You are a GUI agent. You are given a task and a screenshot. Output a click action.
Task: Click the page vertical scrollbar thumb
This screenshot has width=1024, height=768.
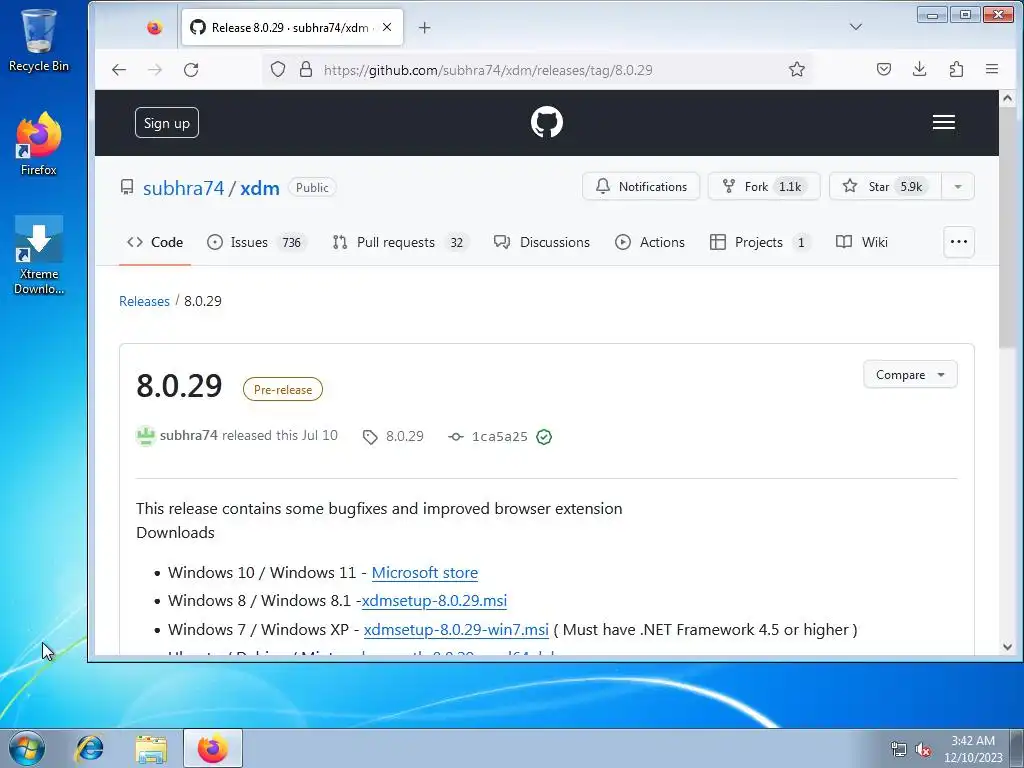[x=1007, y=227]
